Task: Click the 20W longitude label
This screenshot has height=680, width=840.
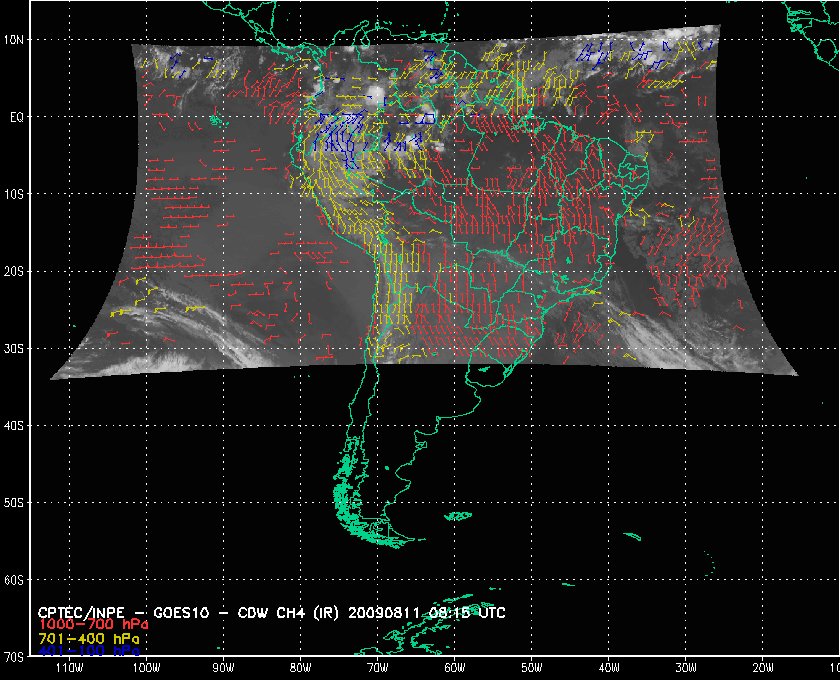Action: [763, 668]
